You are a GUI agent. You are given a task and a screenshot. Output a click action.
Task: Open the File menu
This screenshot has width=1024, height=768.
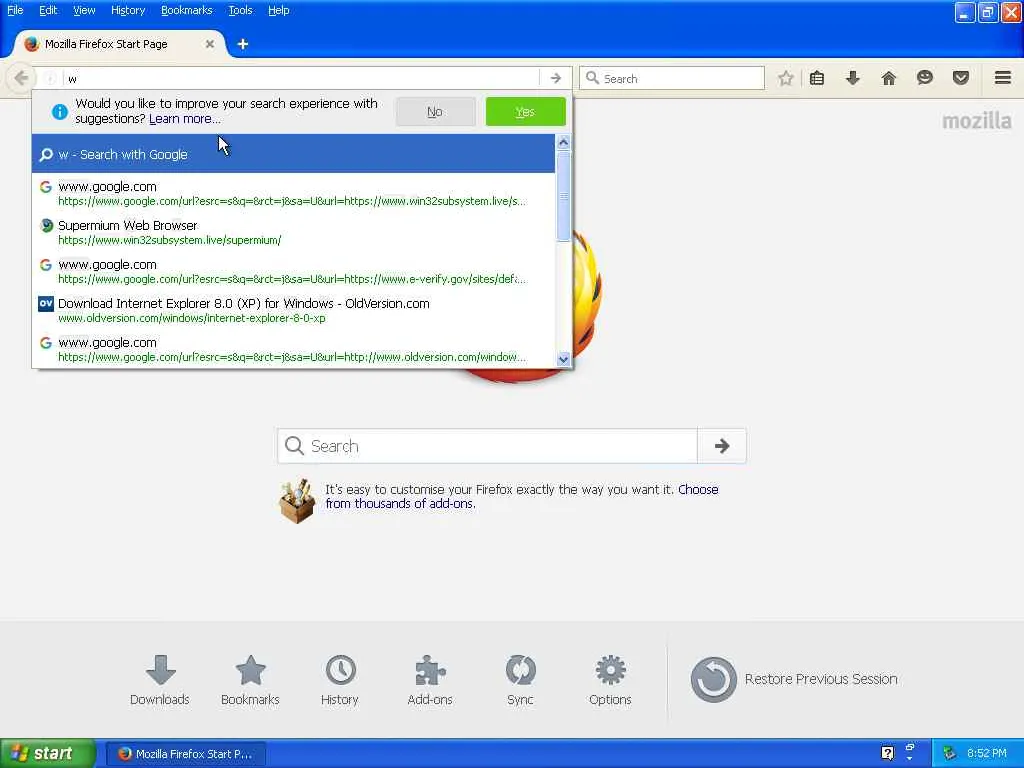click(15, 10)
